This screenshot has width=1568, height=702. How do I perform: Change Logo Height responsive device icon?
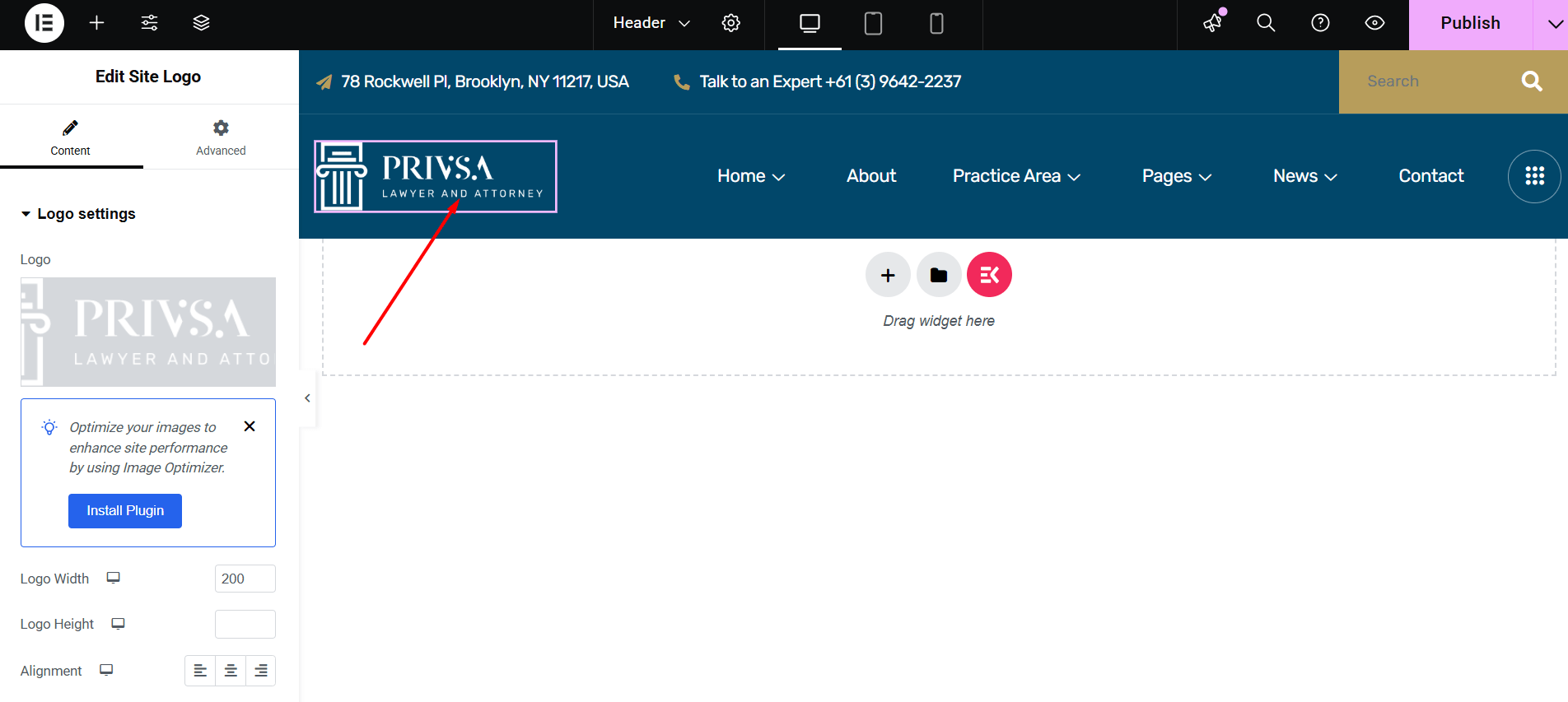[x=119, y=623]
